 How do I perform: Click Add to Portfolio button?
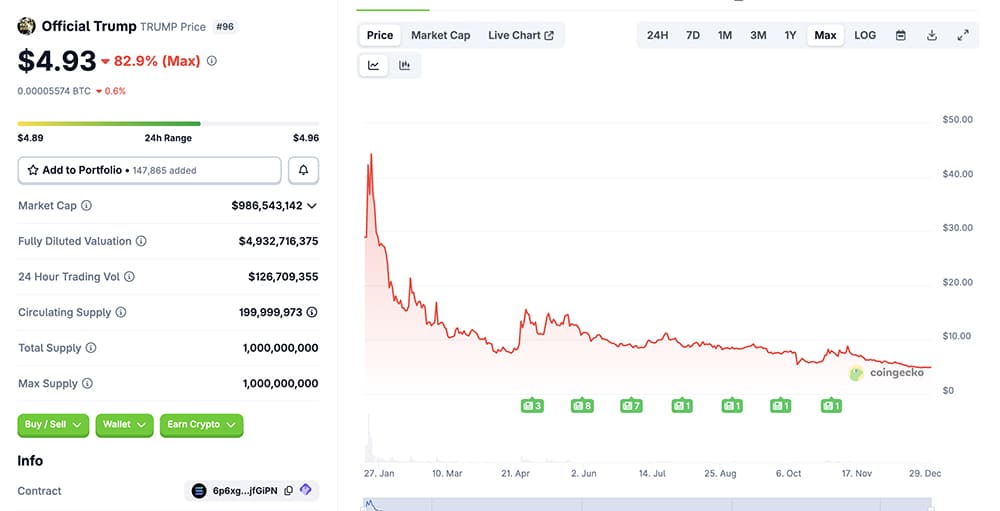click(x=149, y=170)
